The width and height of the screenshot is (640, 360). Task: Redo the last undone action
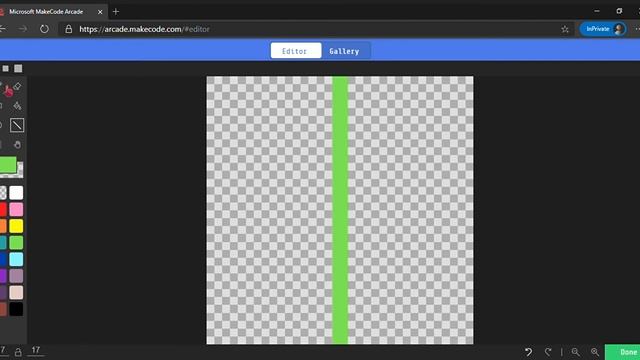[x=548, y=352]
